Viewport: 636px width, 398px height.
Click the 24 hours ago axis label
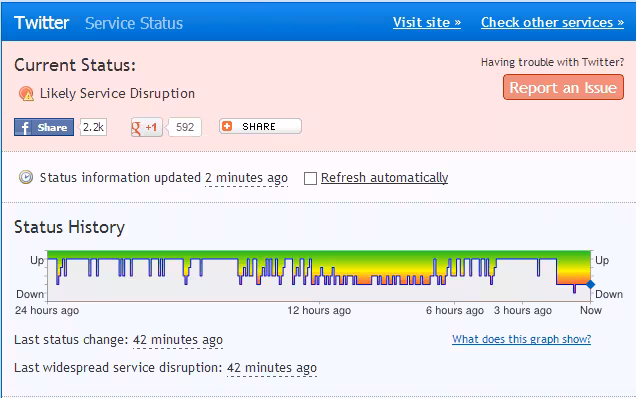[x=47, y=310]
